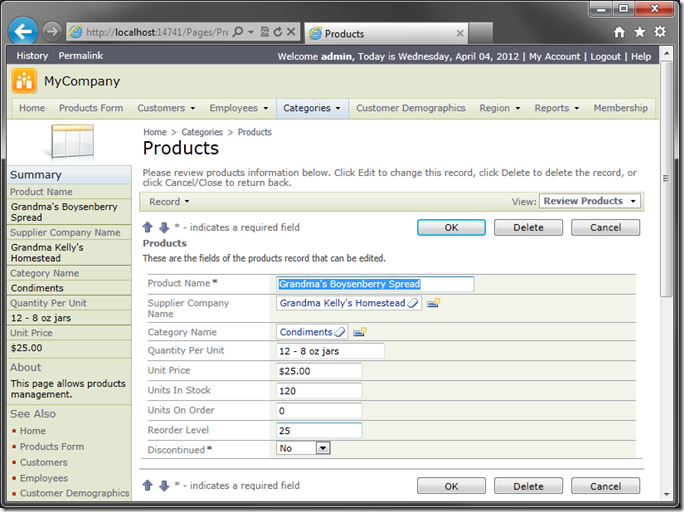Click the page vertical scrollbar thumb
This screenshot has height=512, width=684.
tap(666, 178)
